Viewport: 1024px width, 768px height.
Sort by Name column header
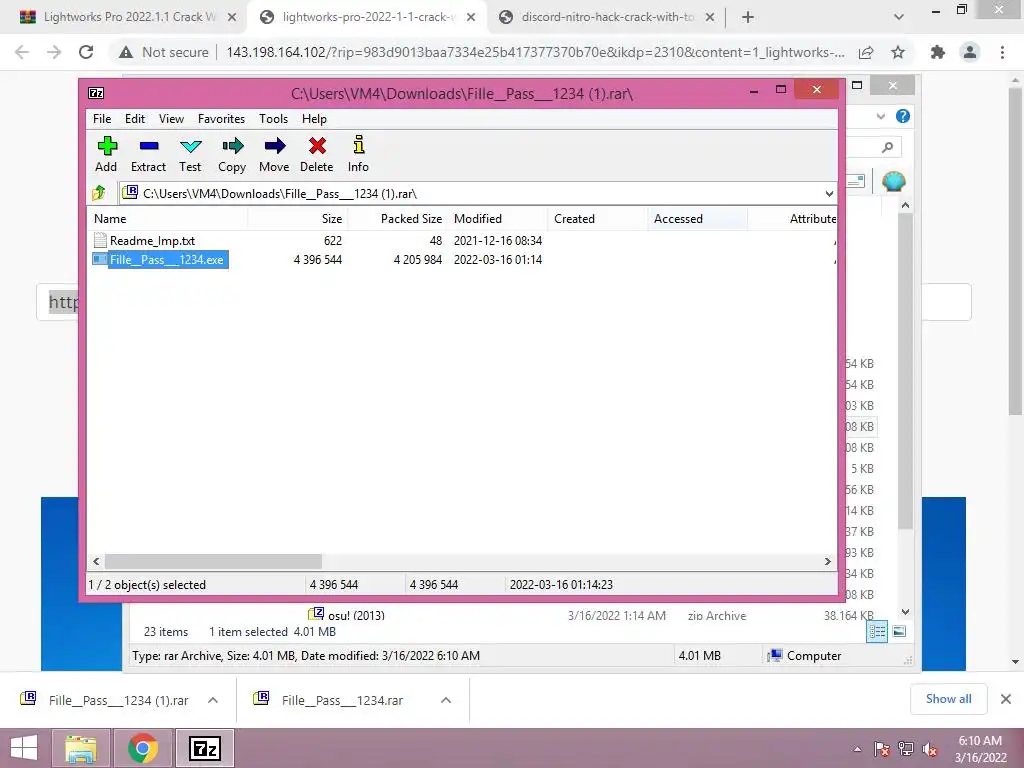pos(167,219)
